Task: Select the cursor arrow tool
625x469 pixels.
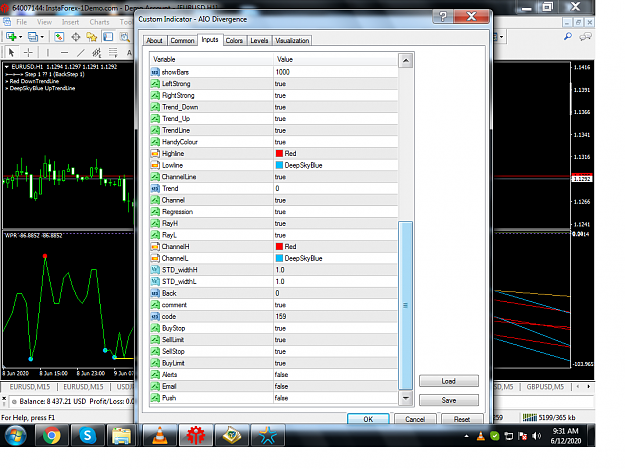Action: pos(11,52)
